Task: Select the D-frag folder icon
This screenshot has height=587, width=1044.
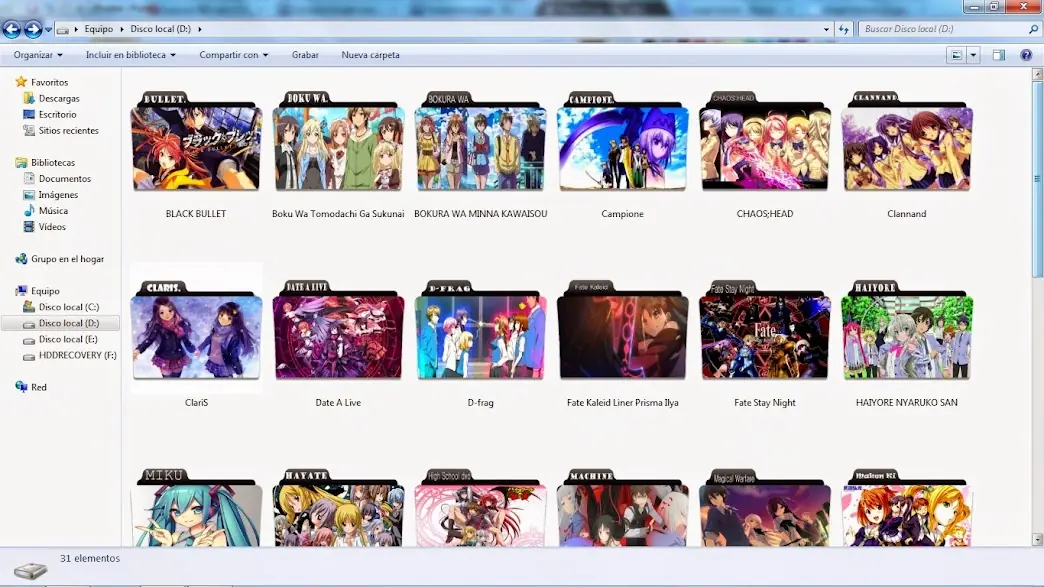Action: (480, 330)
